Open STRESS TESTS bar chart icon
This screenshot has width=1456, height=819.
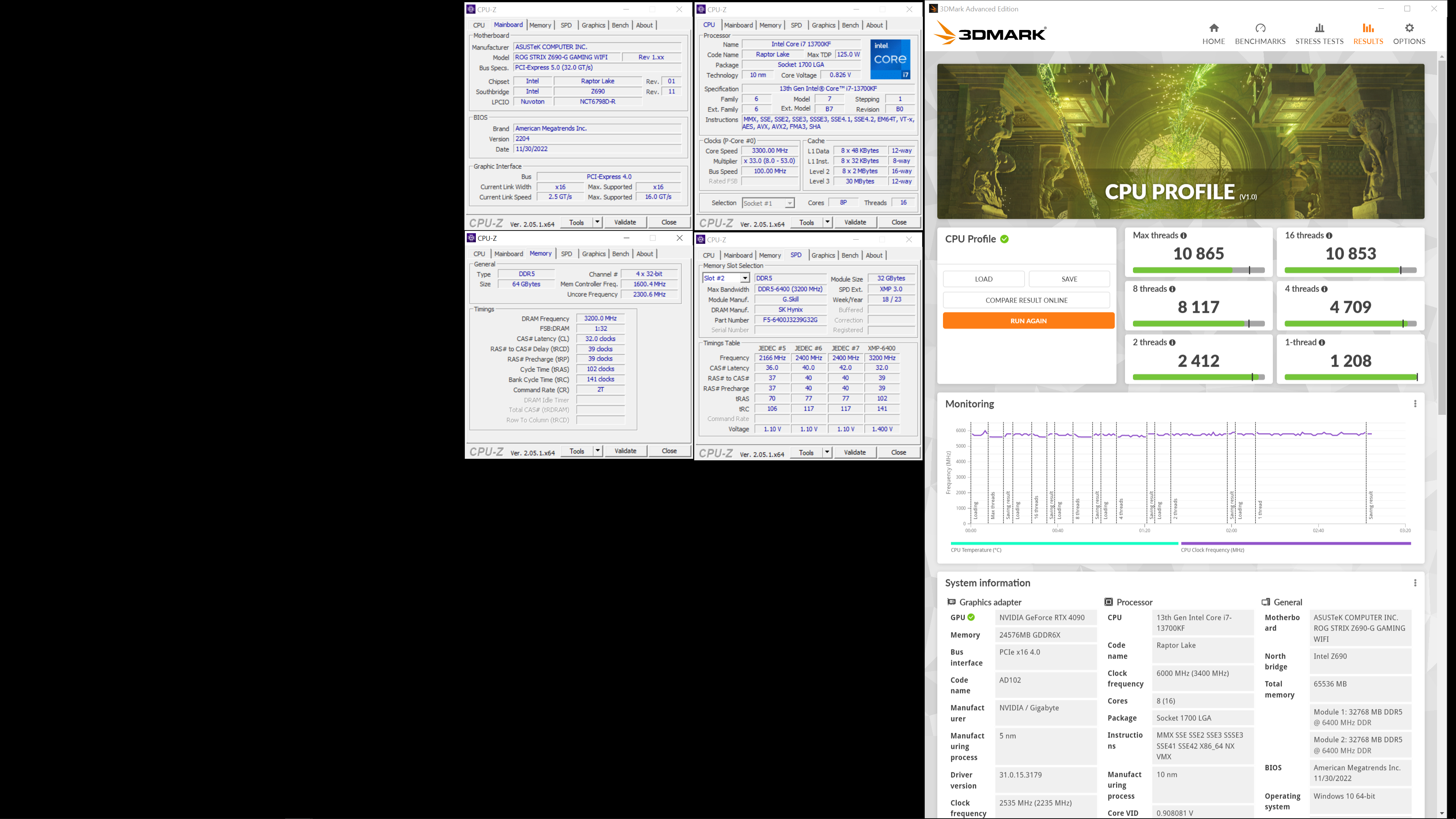[1319, 28]
